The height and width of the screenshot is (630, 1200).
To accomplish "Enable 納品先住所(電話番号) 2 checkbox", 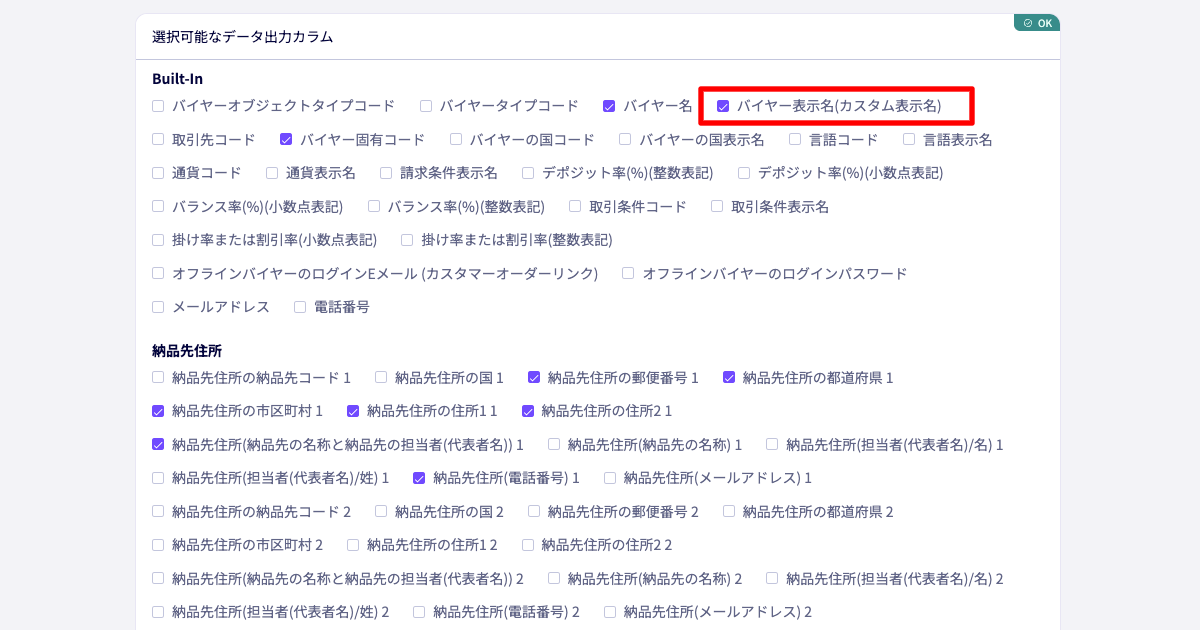I will point(419,612).
